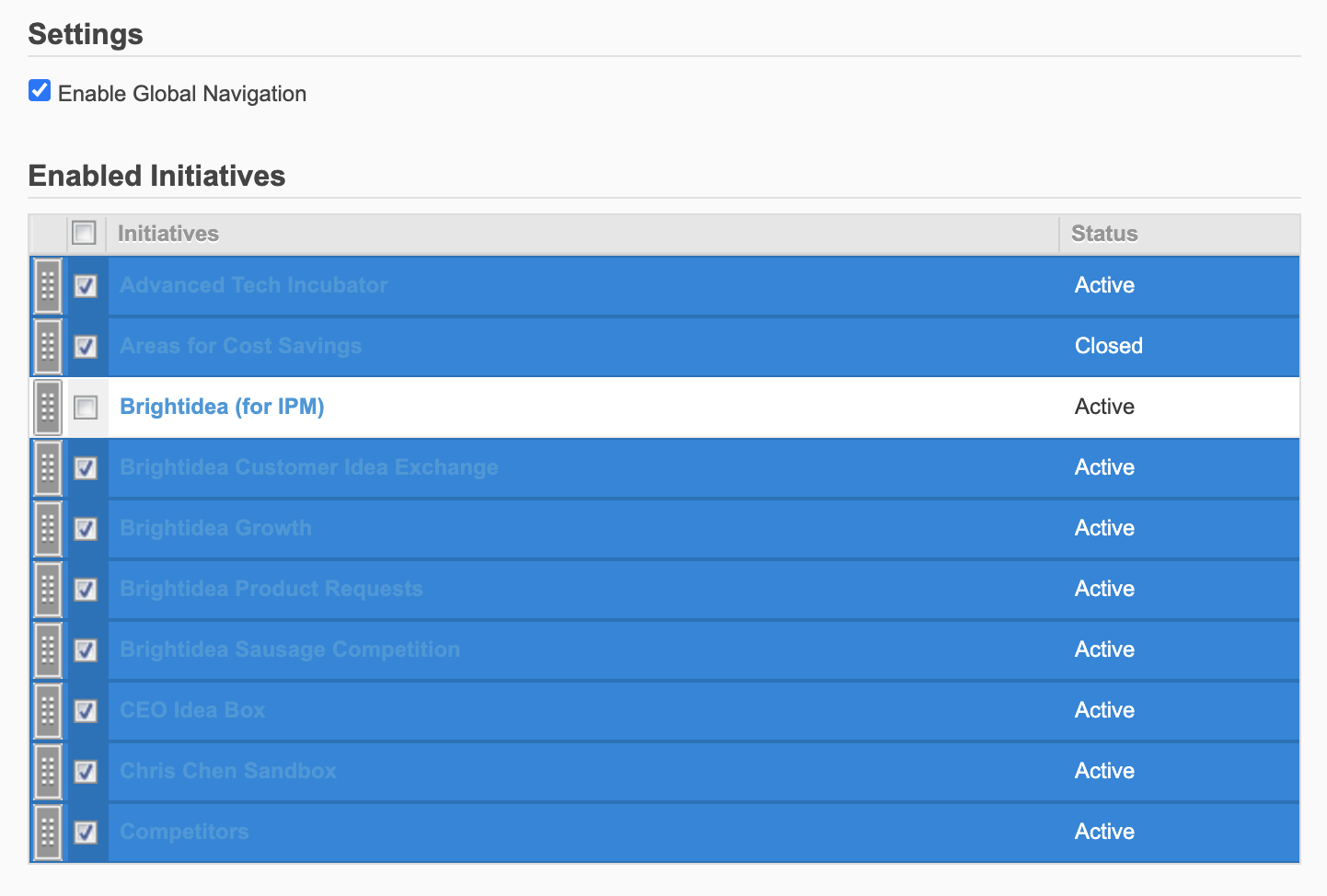Click drag handle of Areas for Cost Savings row
1327x896 pixels.
click(x=48, y=347)
